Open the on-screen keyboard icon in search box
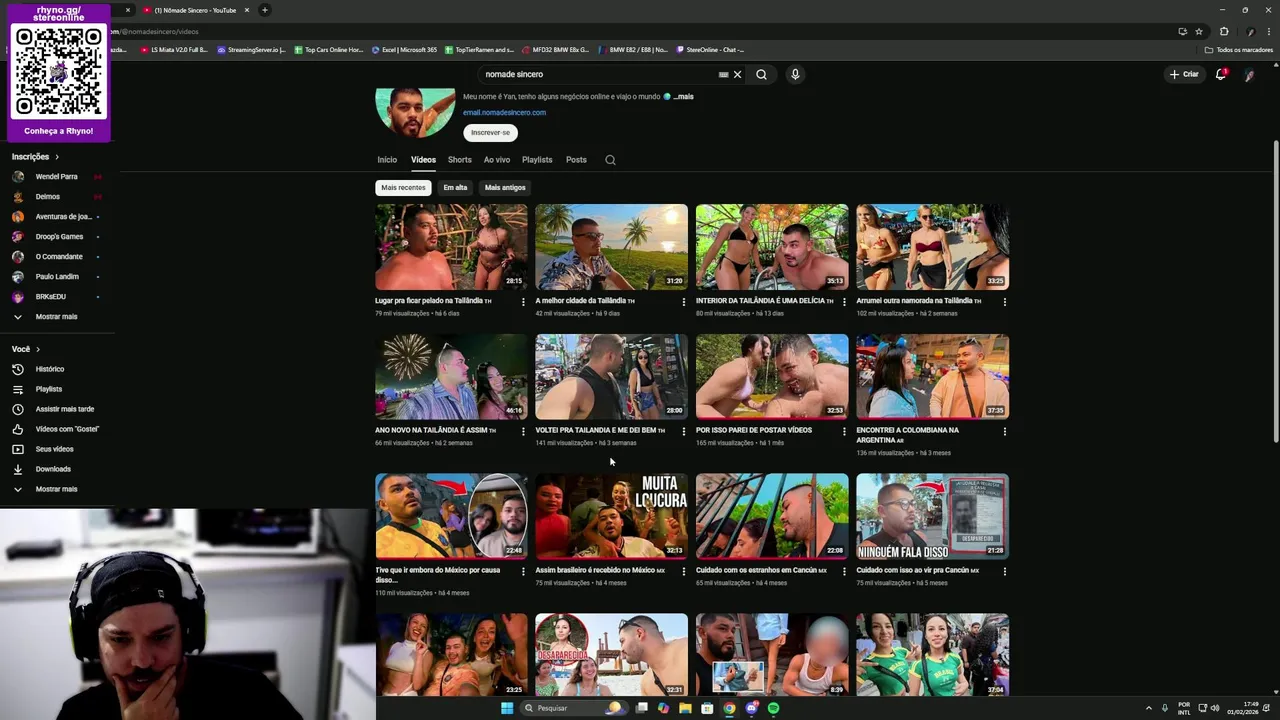The height and width of the screenshot is (720, 1280). point(723,74)
